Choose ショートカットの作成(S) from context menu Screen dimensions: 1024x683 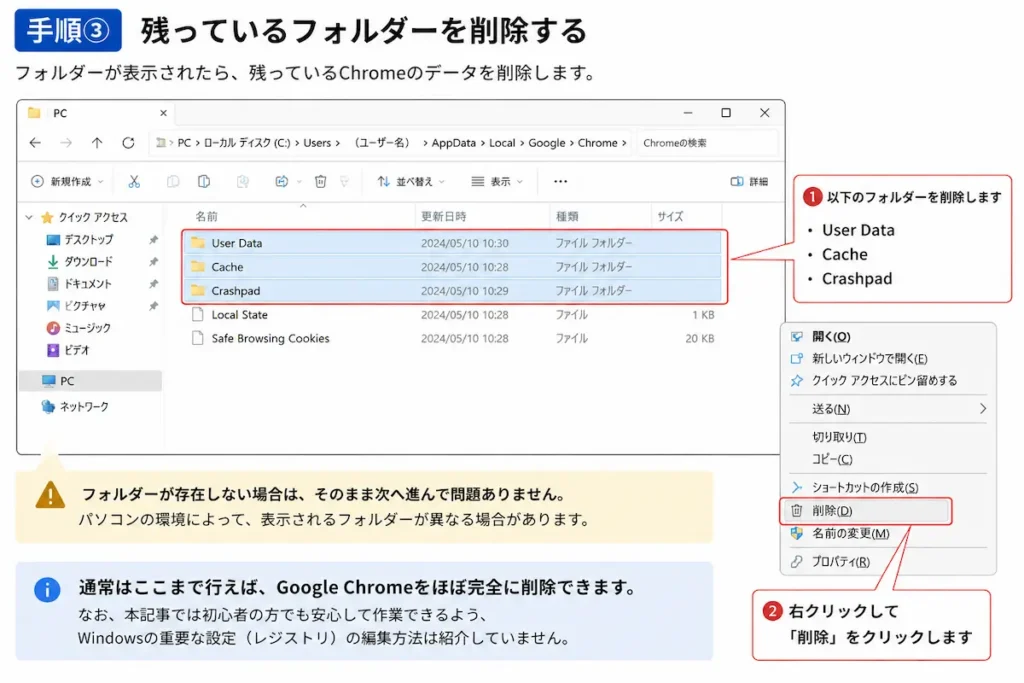click(888, 487)
